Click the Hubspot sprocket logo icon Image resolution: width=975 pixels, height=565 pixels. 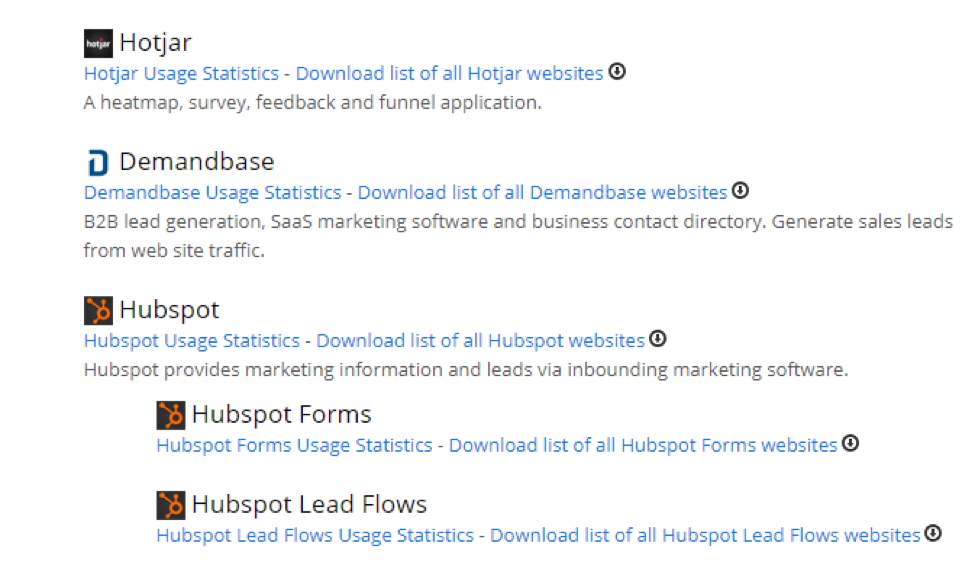pyautogui.click(x=98, y=311)
